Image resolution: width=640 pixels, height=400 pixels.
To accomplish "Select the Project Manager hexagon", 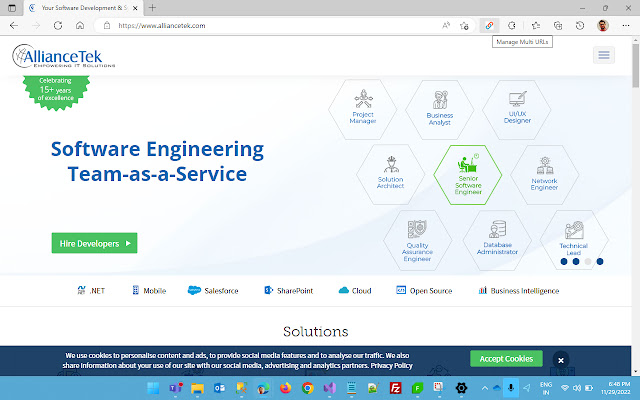I will point(363,109).
